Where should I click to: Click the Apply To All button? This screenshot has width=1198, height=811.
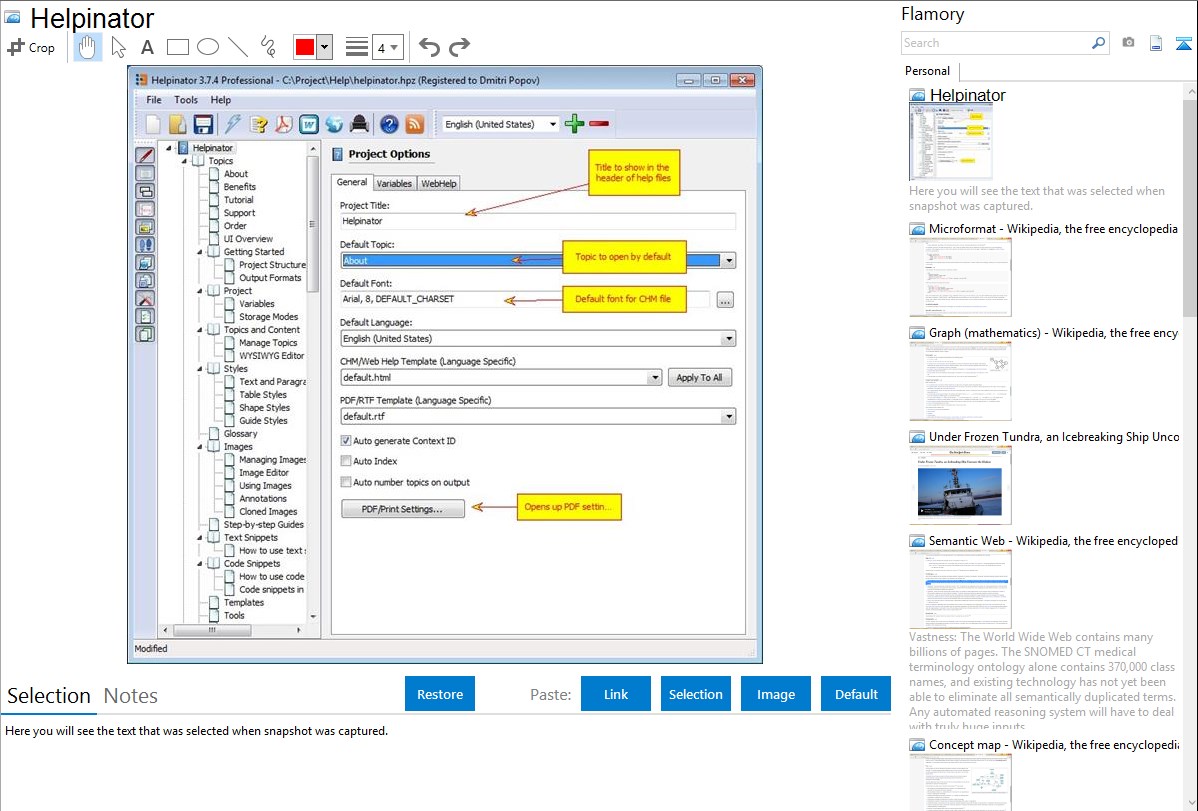tap(699, 378)
